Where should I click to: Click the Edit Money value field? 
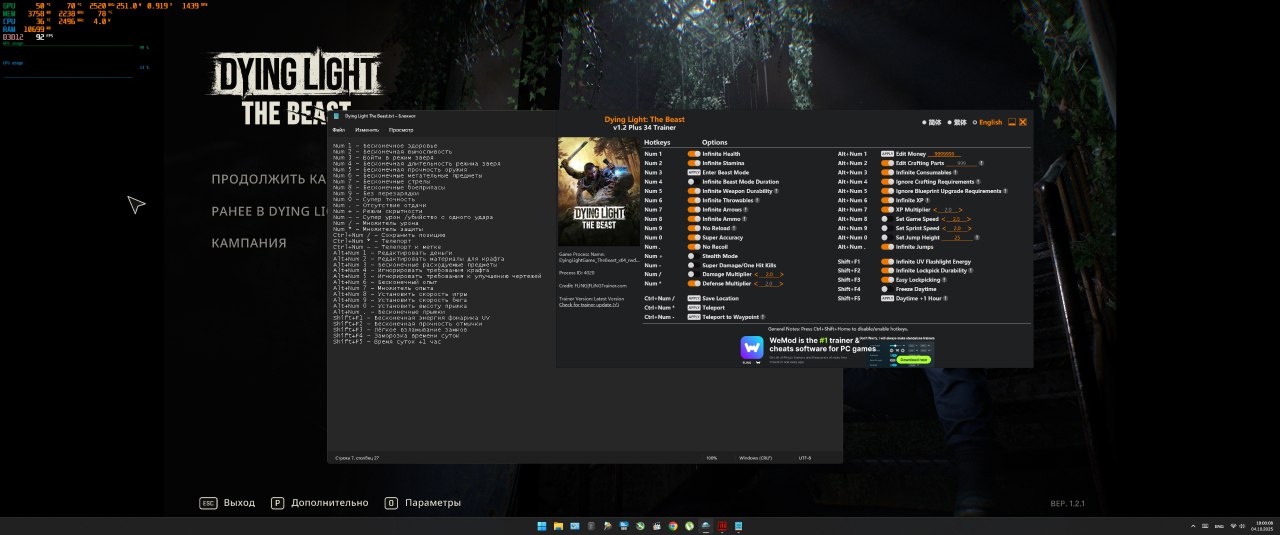coord(944,154)
